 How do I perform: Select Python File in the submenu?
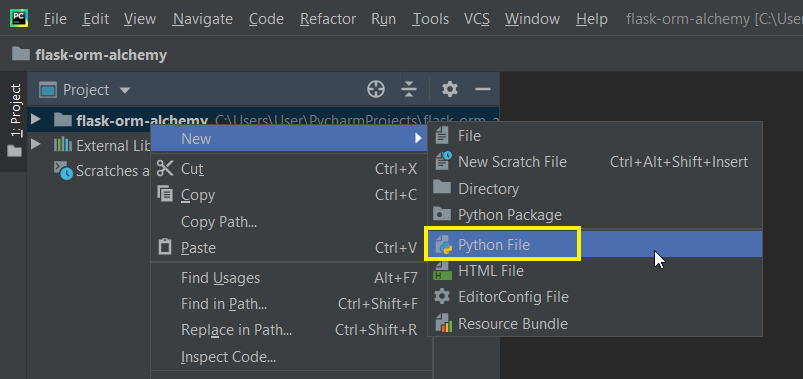pyautogui.click(x=595, y=244)
